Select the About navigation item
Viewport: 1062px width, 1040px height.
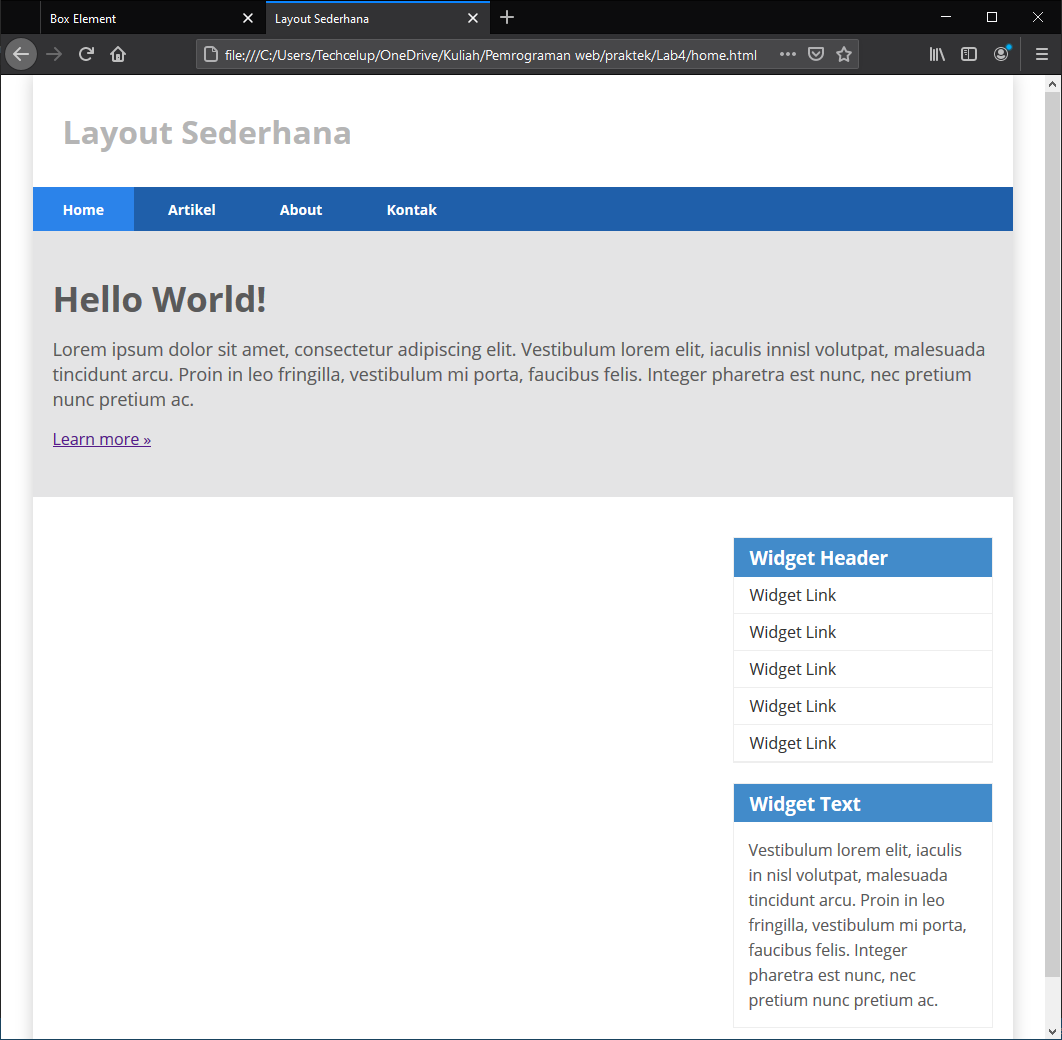tap(300, 209)
